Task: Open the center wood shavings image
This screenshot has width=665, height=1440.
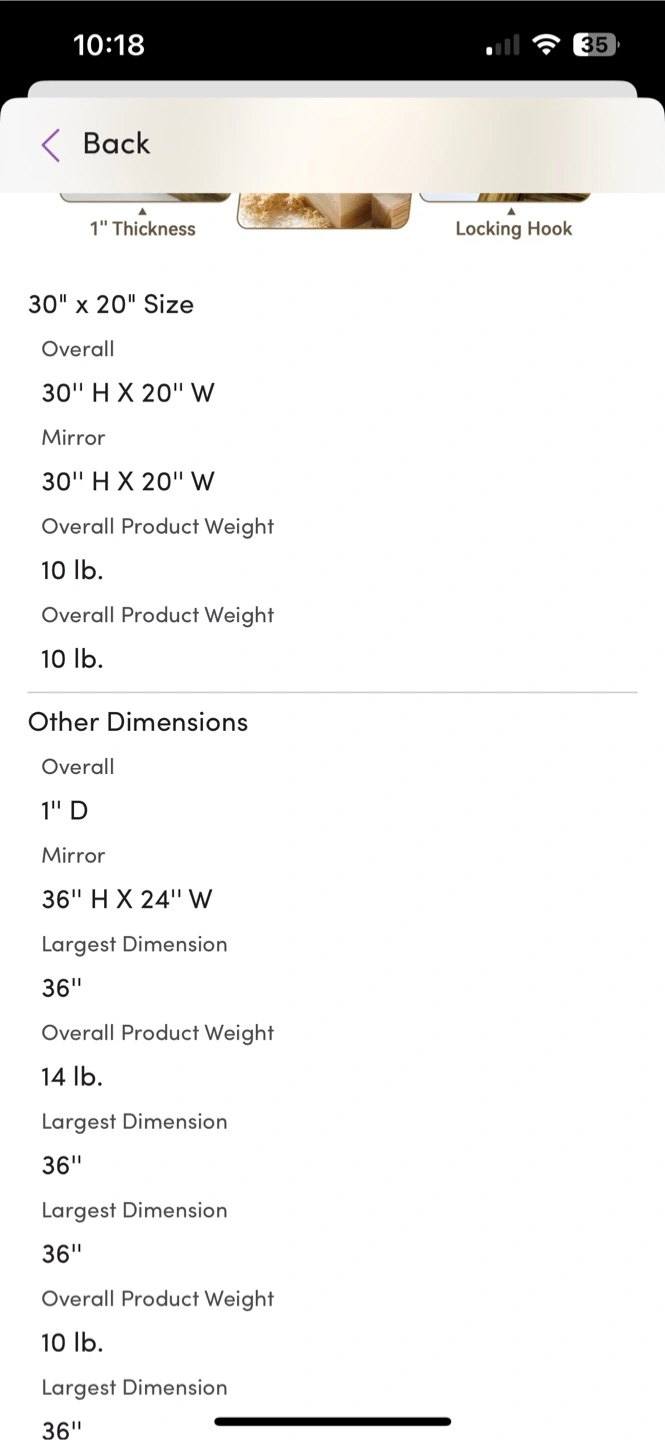Action: tap(323, 210)
